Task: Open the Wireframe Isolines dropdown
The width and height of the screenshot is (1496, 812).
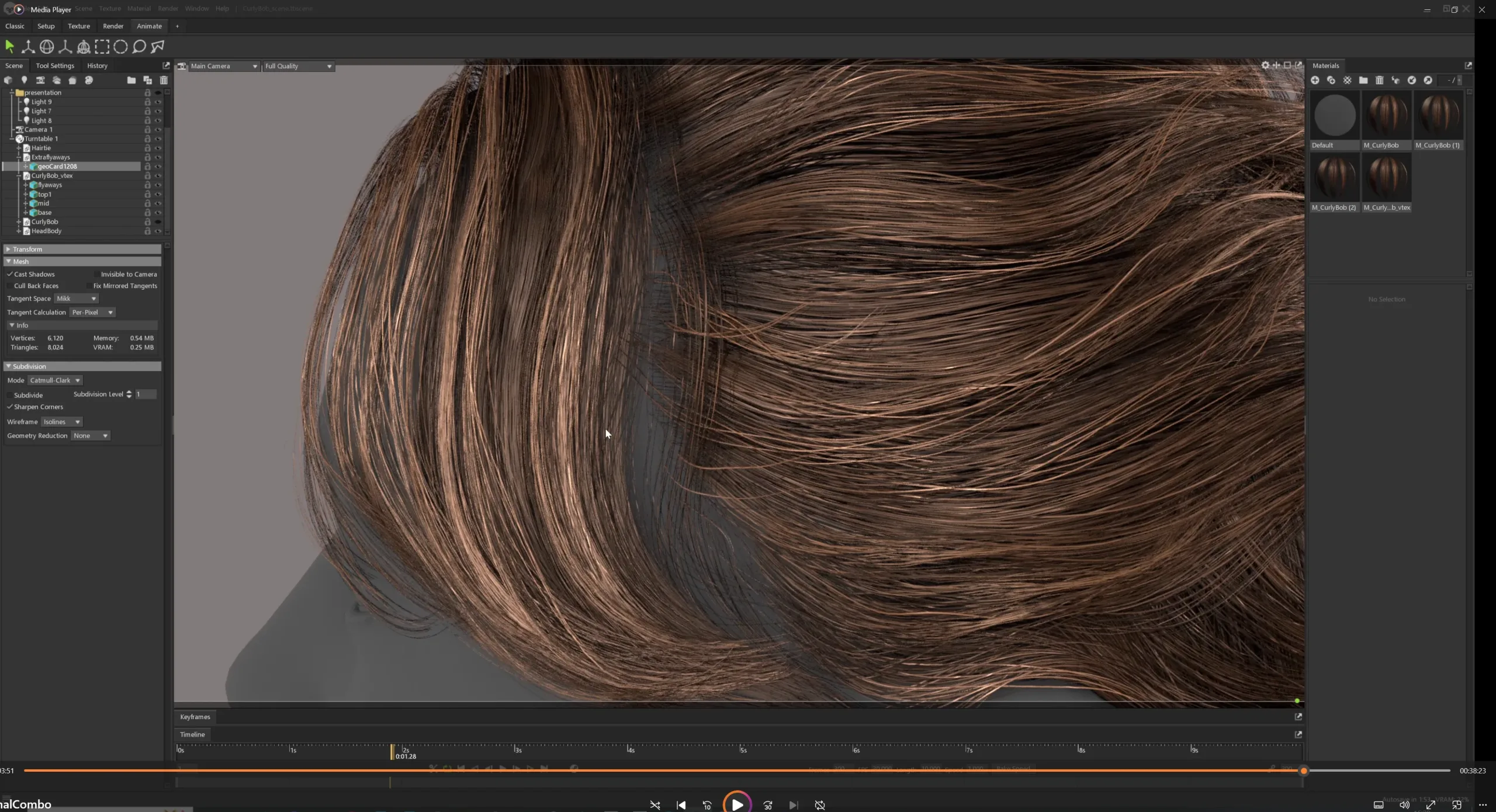Action: click(x=62, y=422)
